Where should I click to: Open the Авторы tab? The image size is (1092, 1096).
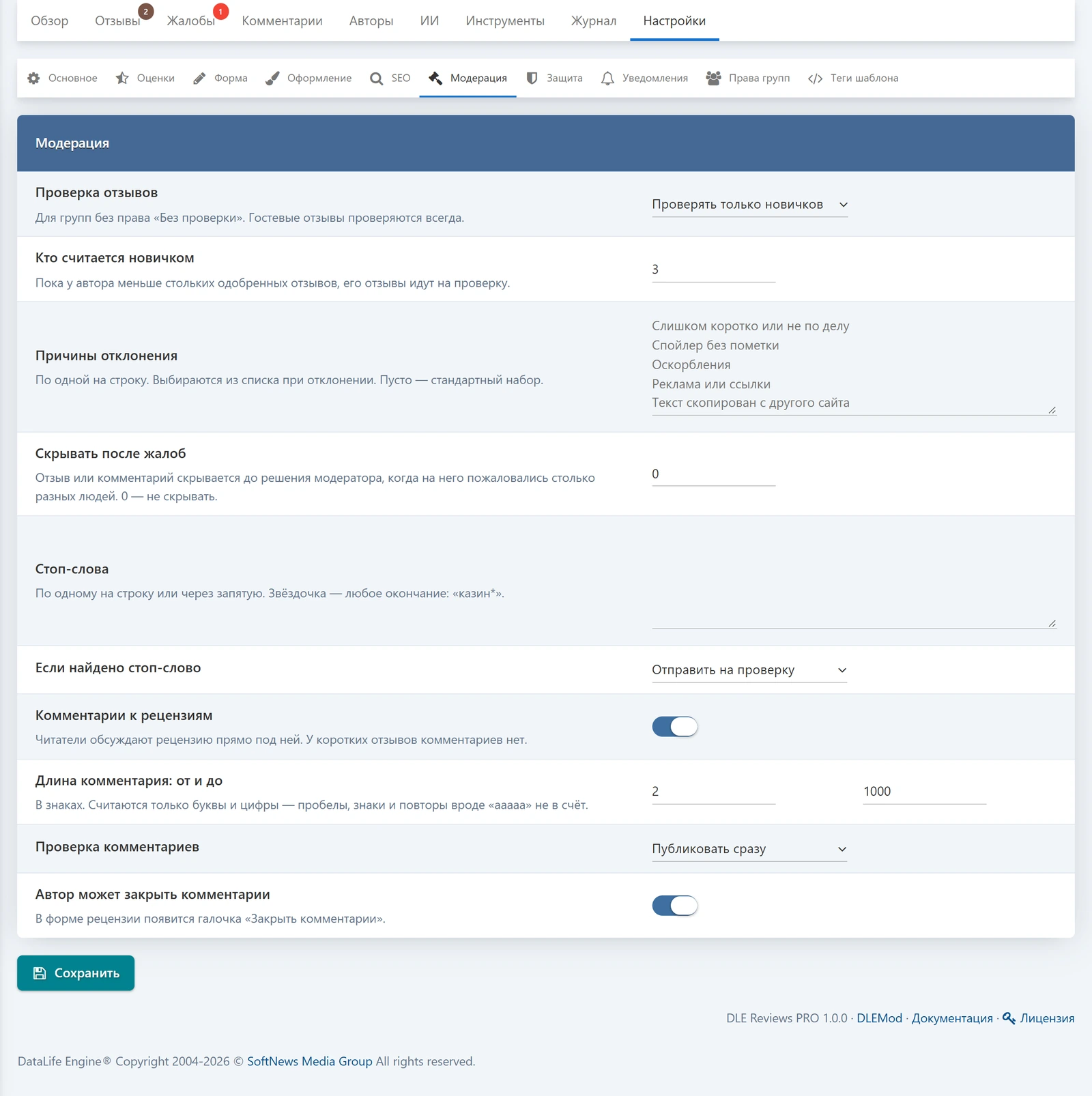coord(371,20)
